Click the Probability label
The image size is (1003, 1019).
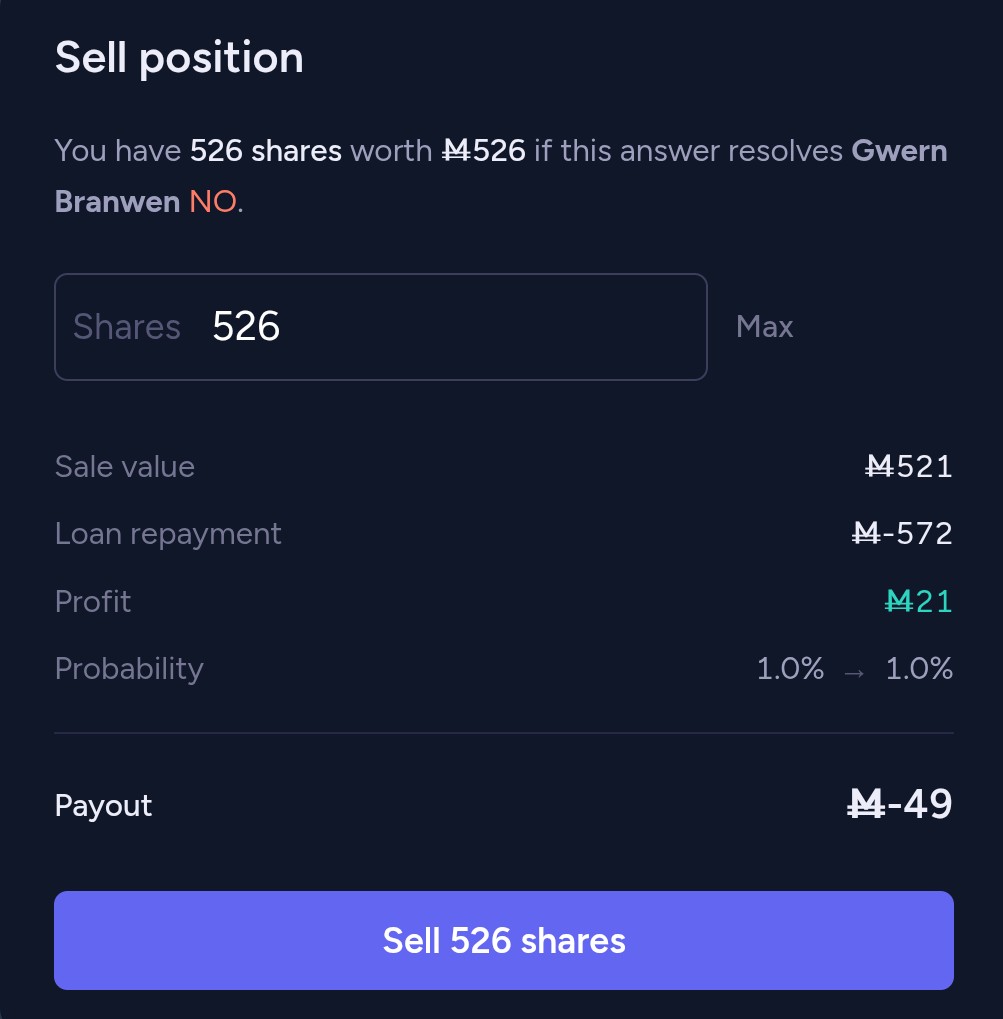pyautogui.click(x=129, y=669)
